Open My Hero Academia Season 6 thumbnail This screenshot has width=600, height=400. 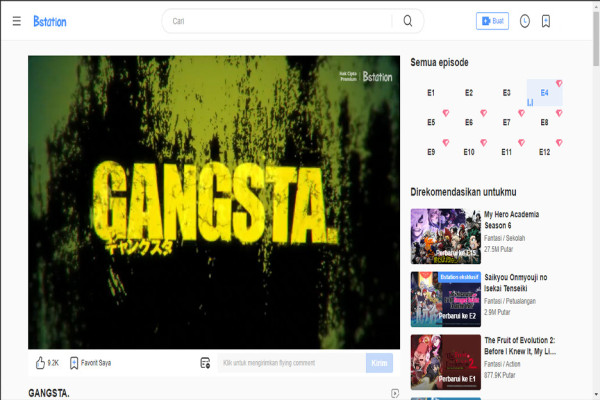pos(446,236)
